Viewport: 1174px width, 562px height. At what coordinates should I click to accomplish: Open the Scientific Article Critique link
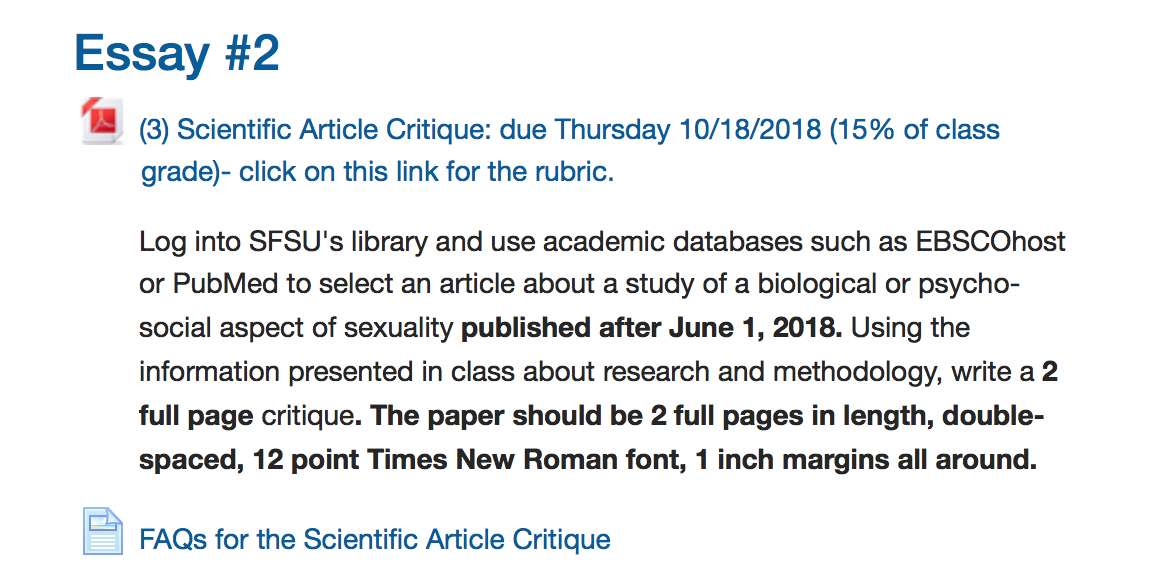click(x=570, y=150)
